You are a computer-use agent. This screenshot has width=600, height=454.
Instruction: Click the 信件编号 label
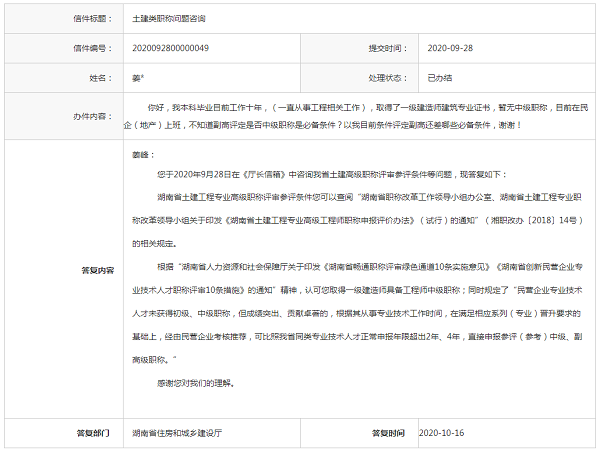93,49
